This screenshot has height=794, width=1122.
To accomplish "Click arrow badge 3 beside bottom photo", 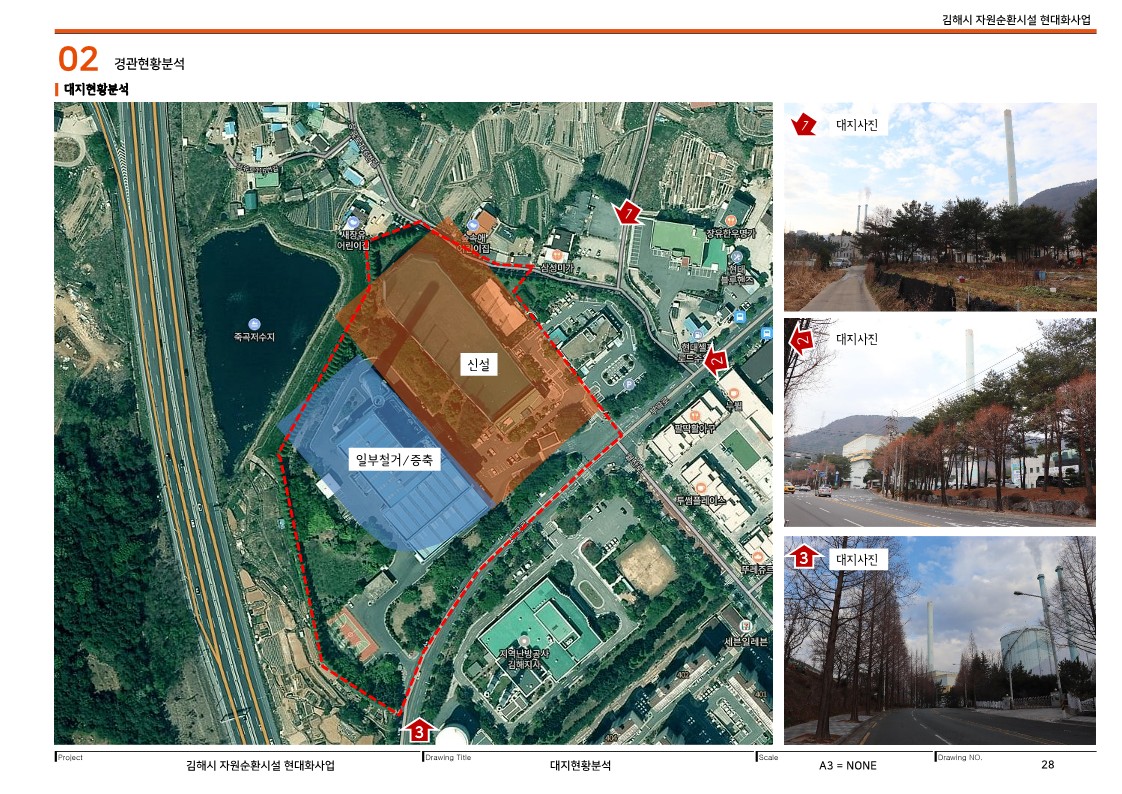I will pyautogui.click(x=803, y=559).
